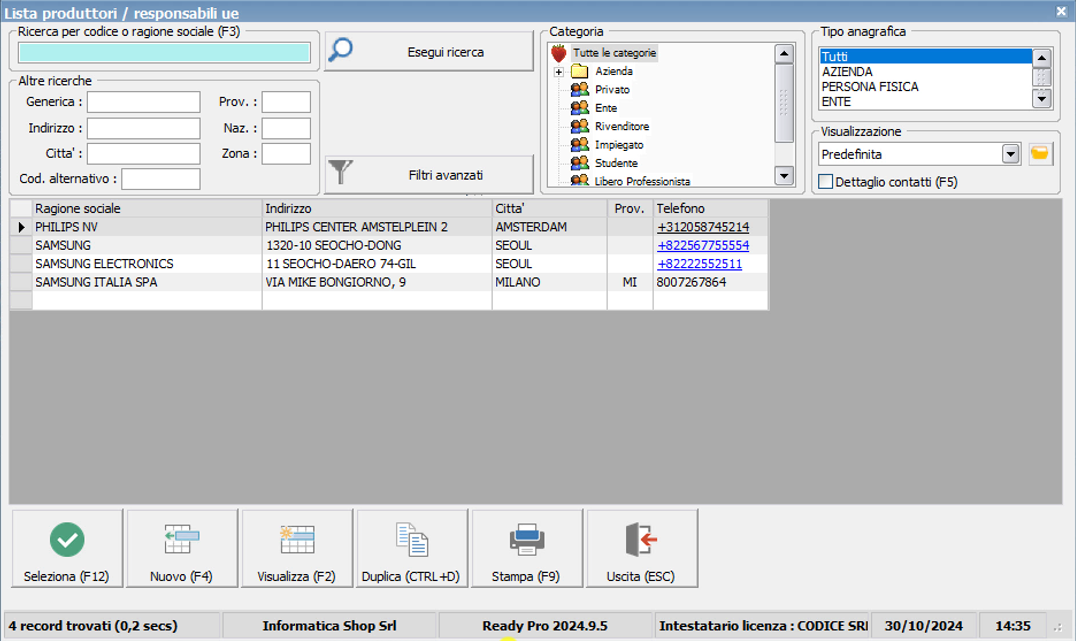Click the 4 record trovati status text

coord(93,626)
